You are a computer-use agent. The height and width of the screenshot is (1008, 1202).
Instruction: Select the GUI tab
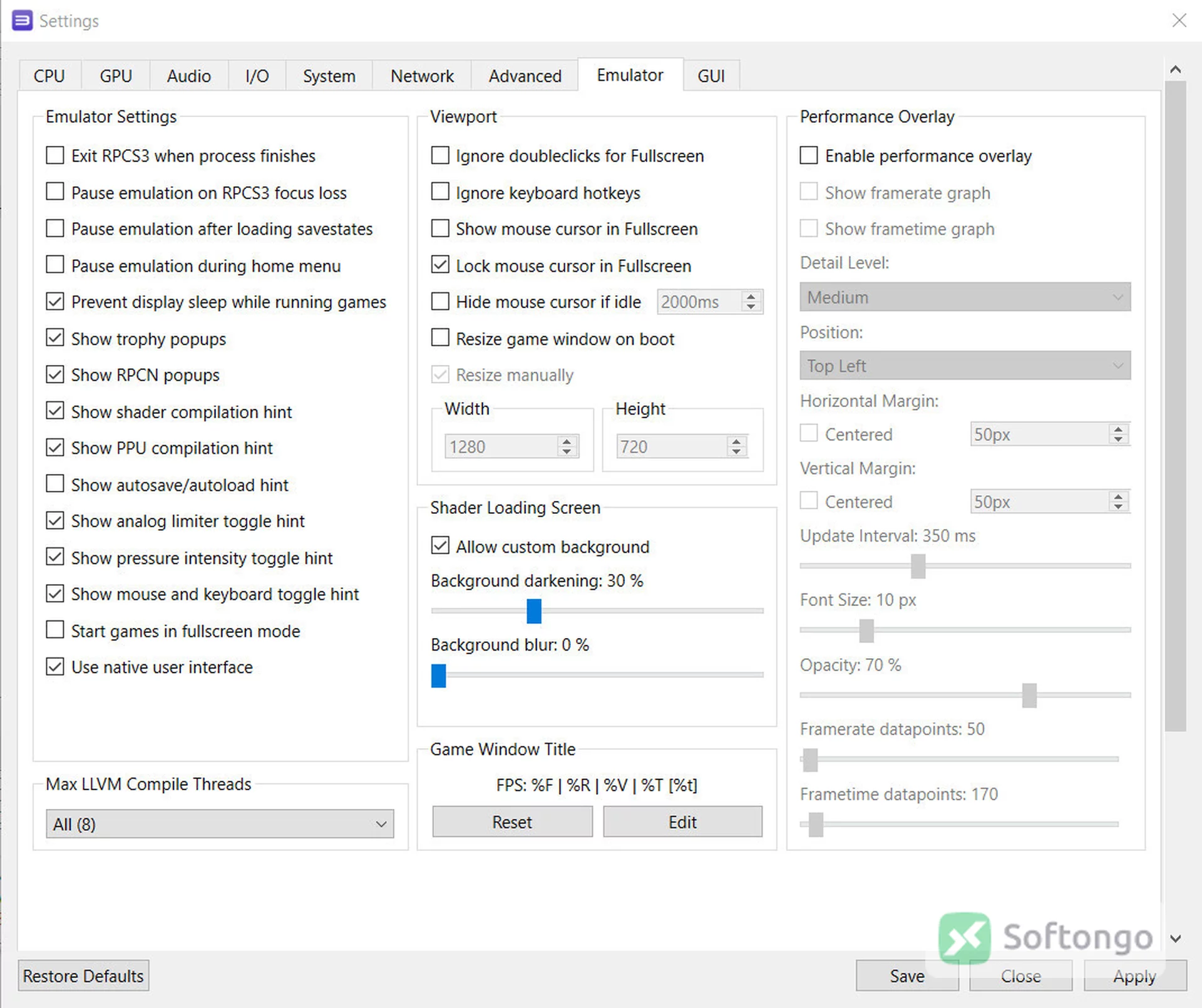(711, 76)
